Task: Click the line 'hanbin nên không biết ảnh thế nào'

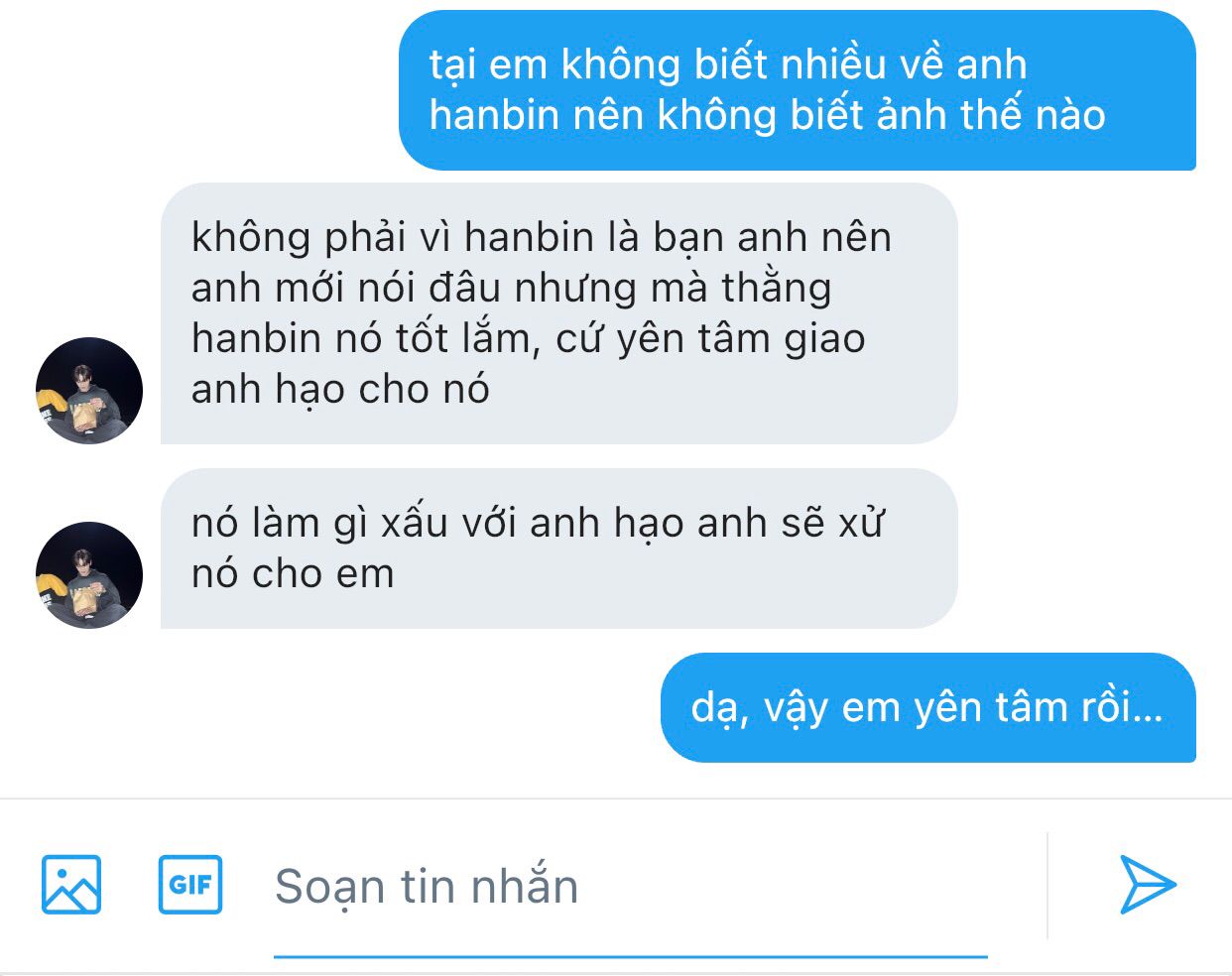Action: click(x=767, y=115)
